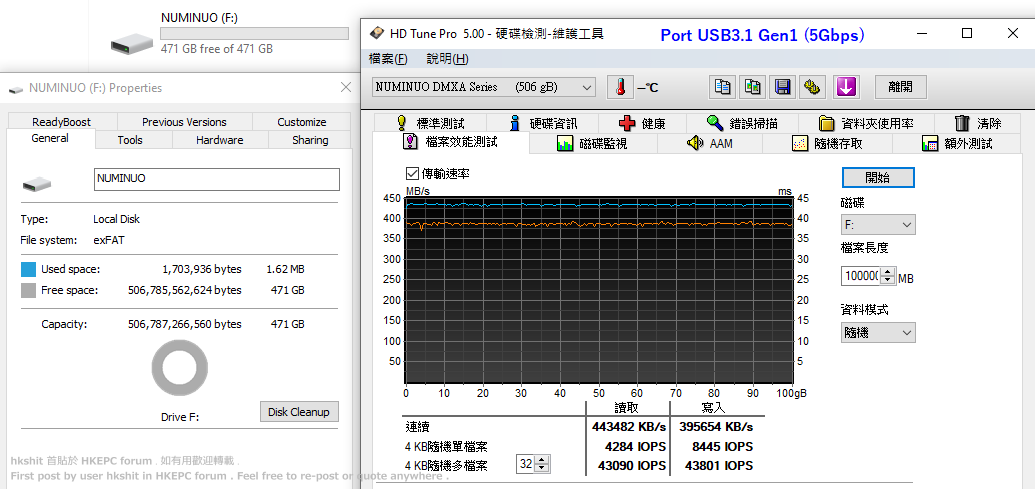Click the 32 queue depth stepper arrows
This screenshot has height=489, width=1035.
pos(542,465)
